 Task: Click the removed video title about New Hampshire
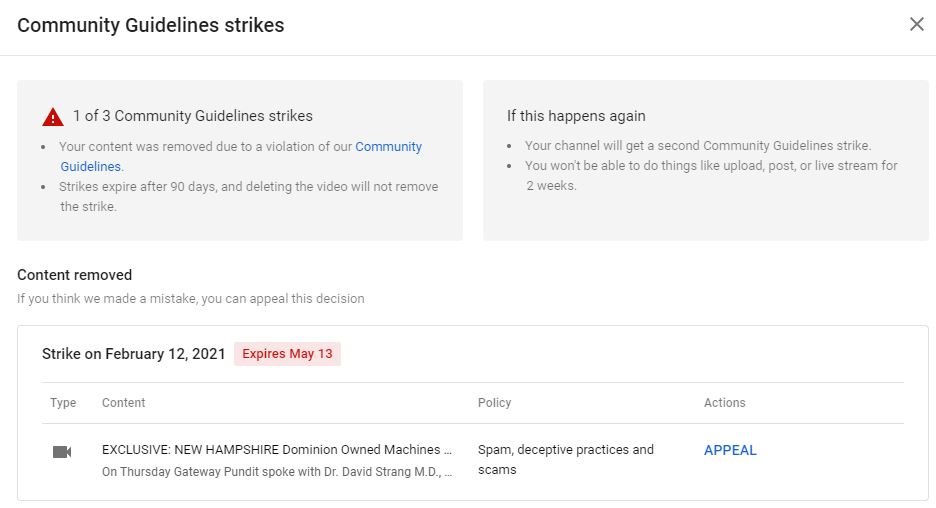tap(277, 450)
